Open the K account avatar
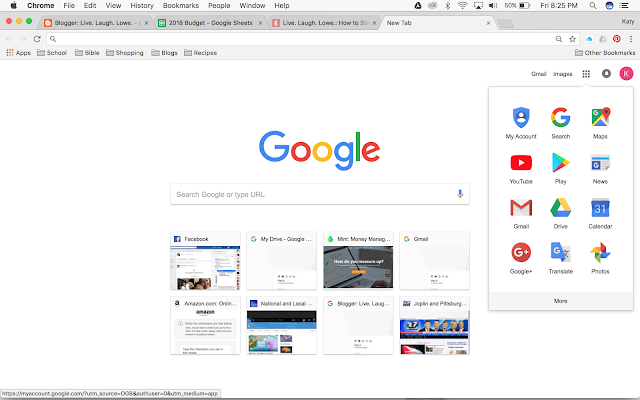 tap(626, 73)
